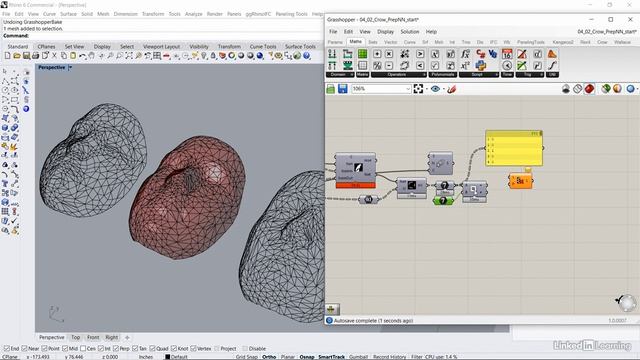Click Grasshopper Save blue floppy icon
Image resolution: width=640 pixels, height=360 pixels.
[342, 89]
